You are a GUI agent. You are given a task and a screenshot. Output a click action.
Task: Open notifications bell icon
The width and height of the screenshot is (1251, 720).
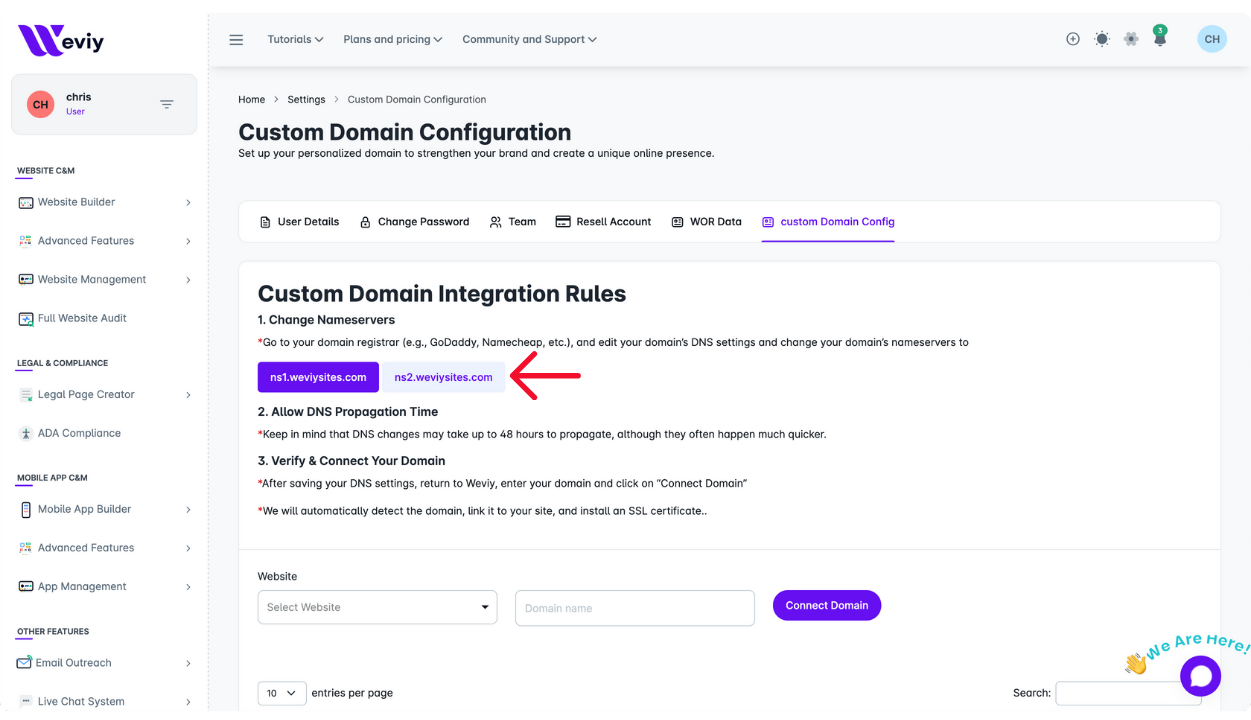(1160, 40)
